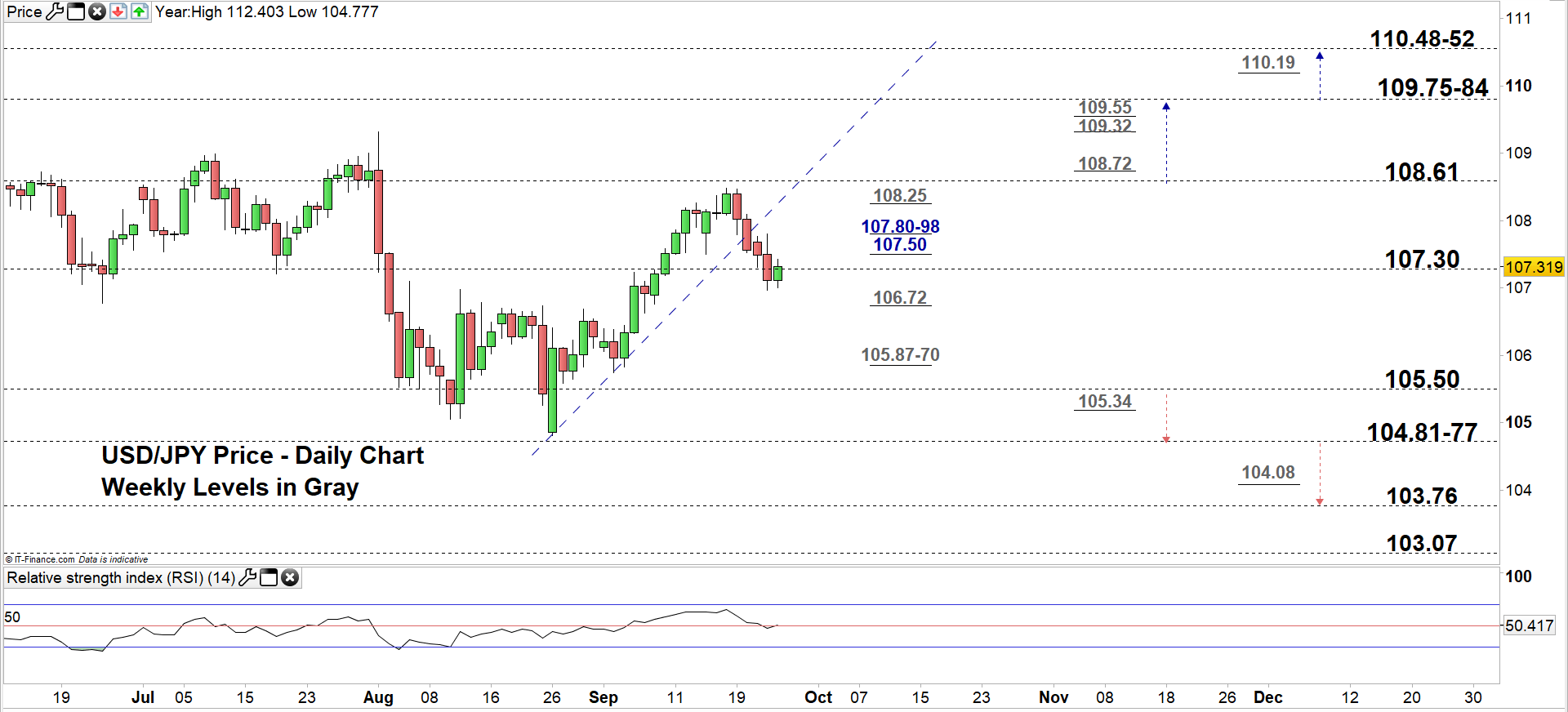Image resolution: width=1568 pixels, height=712 pixels.
Task: Open the IT-Finance.com copyright link
Action: tap(42, 559)
